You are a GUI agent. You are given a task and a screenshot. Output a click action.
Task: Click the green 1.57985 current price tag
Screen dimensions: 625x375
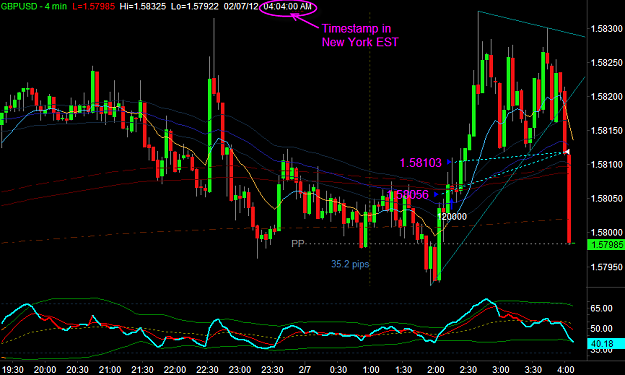coord(606,245)
